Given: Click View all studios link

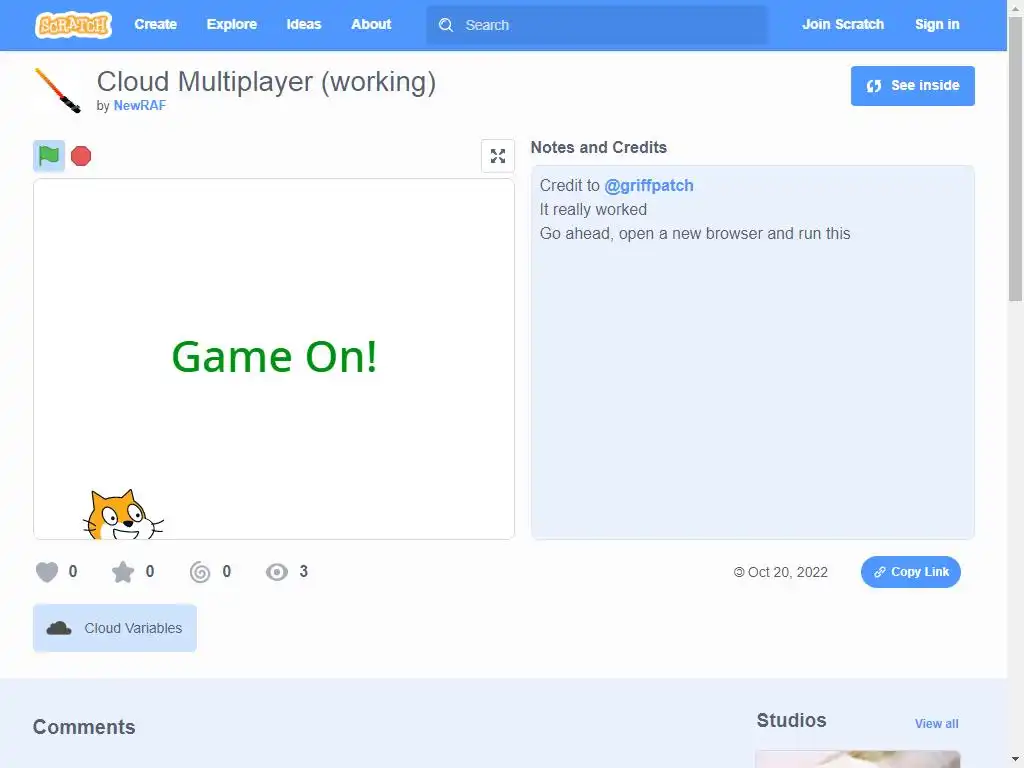Looking at the screenshot, I should coord(936,724).
